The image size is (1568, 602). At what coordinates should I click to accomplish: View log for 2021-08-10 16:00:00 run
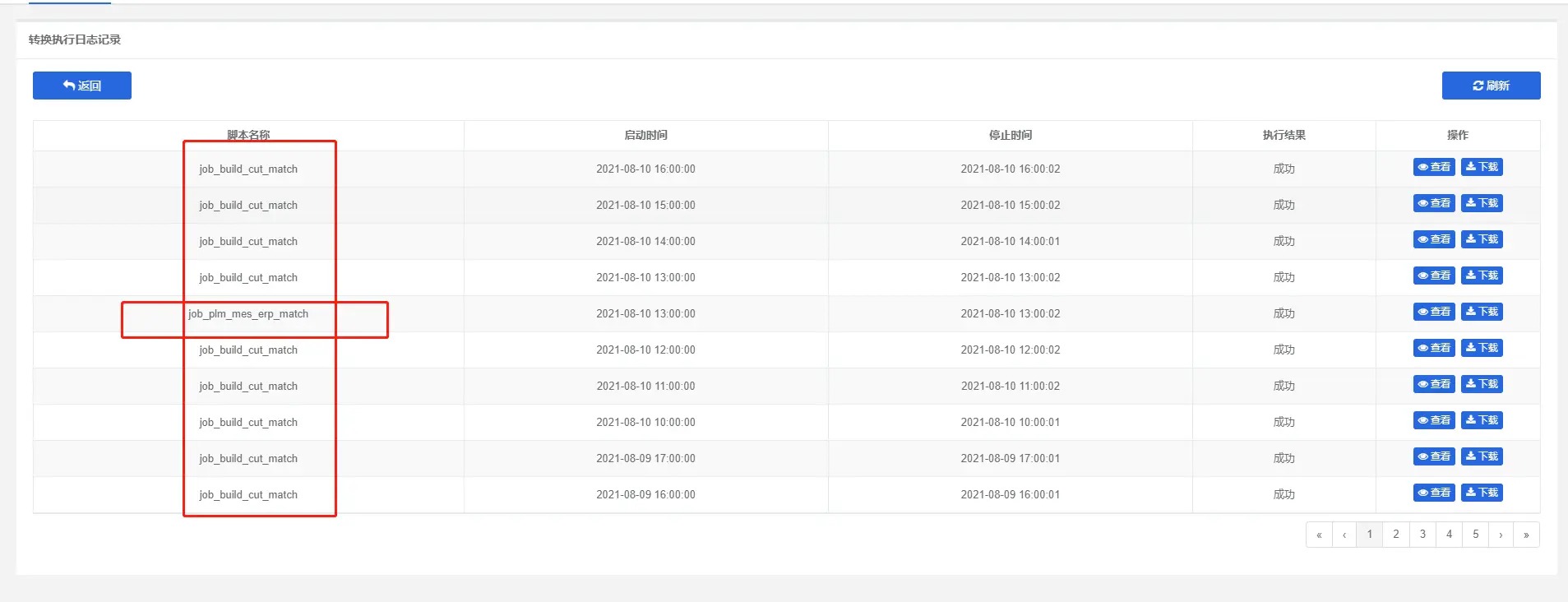pos(1434,167)
